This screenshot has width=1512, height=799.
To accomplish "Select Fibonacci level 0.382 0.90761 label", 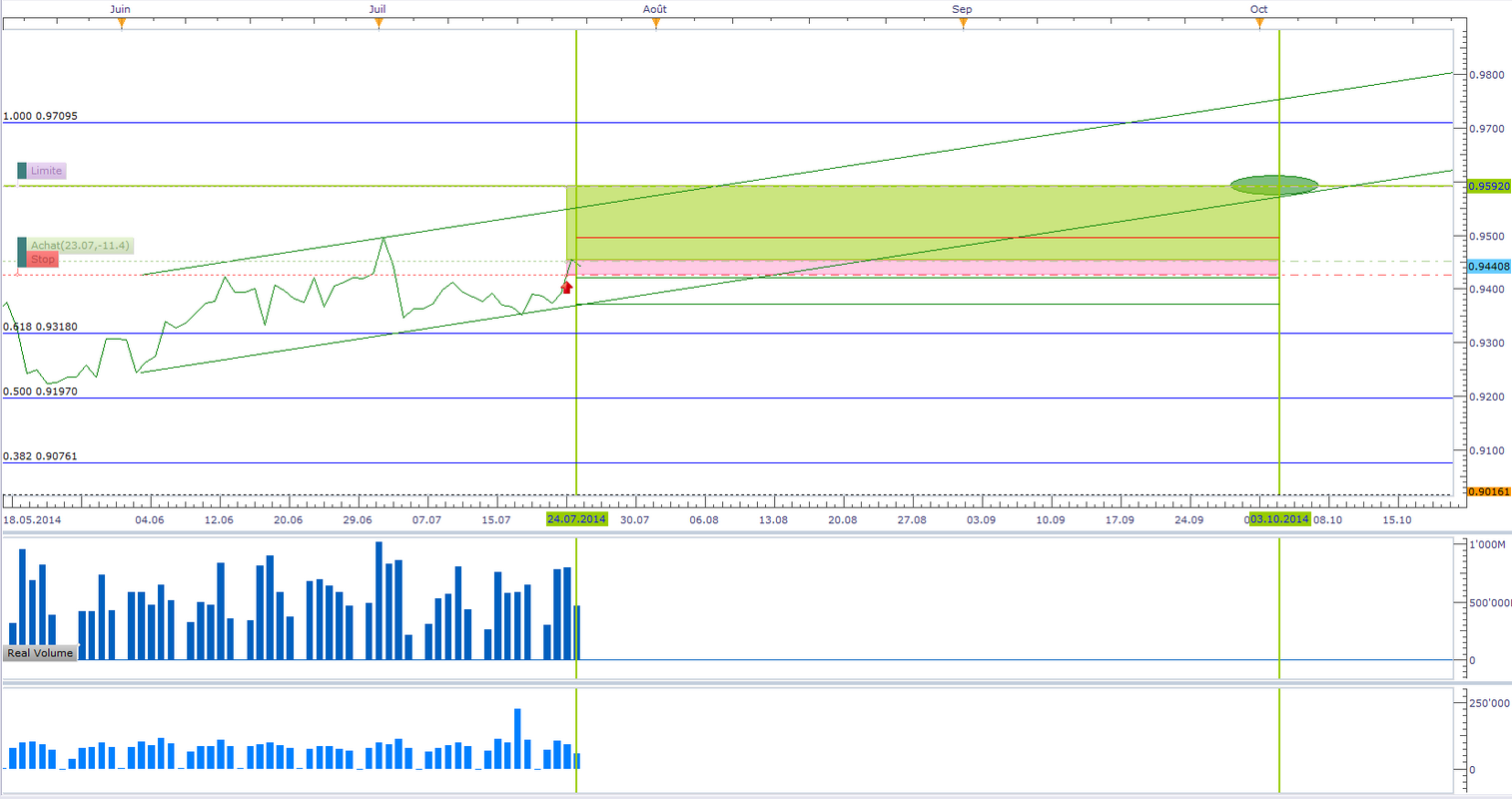I will pos(40,456).
